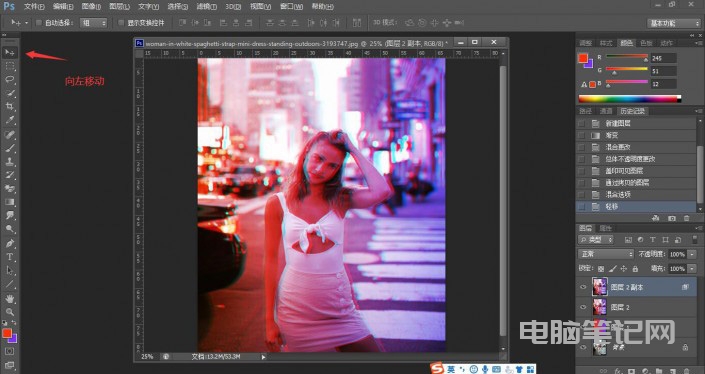Enable the 显示变换控件 checkbox
Image resolution: width=705 pixels, height=374 pixels.
pos(120,22)
